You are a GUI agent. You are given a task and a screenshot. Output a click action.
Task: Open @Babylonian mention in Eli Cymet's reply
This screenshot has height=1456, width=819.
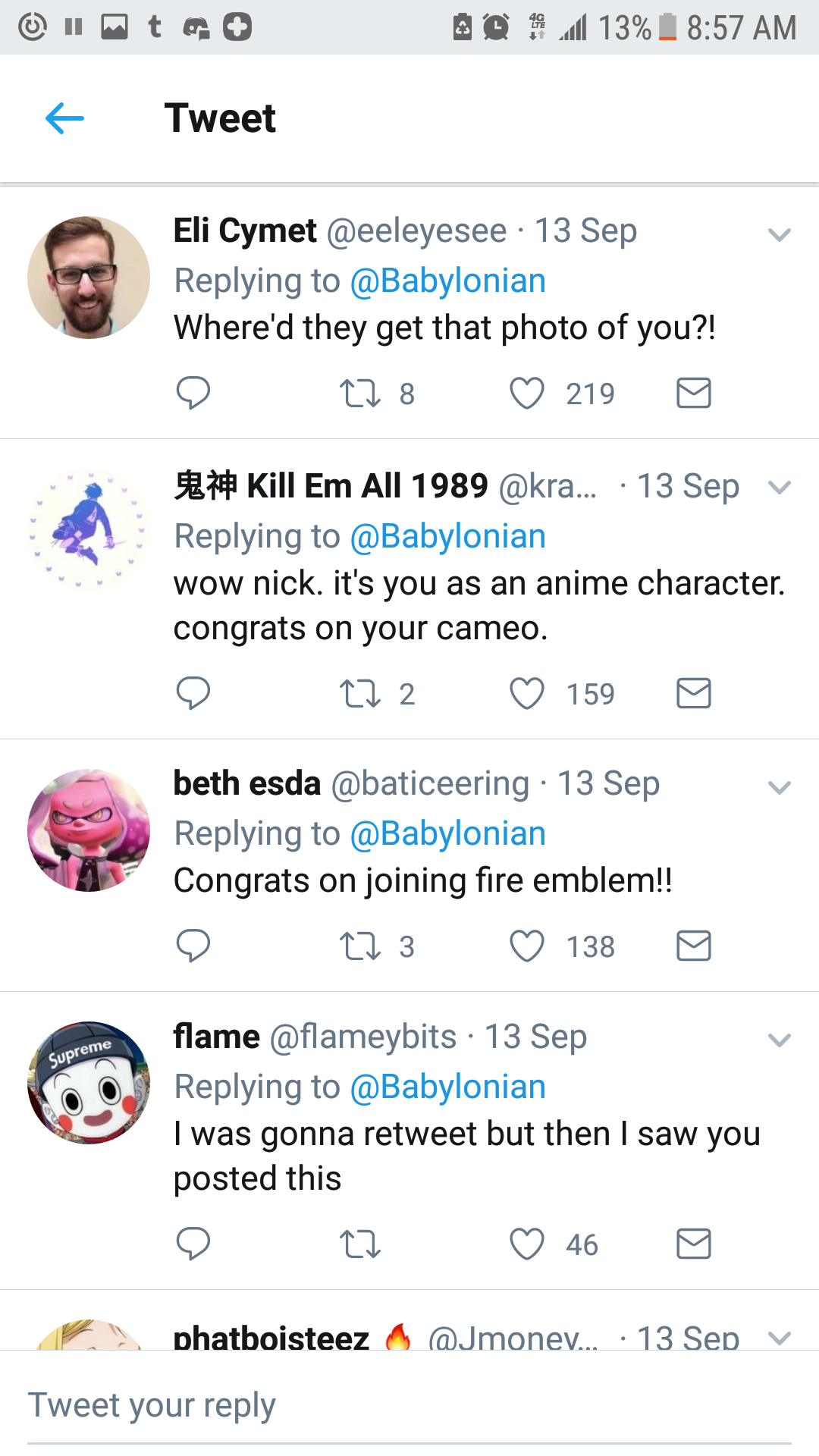447,281
